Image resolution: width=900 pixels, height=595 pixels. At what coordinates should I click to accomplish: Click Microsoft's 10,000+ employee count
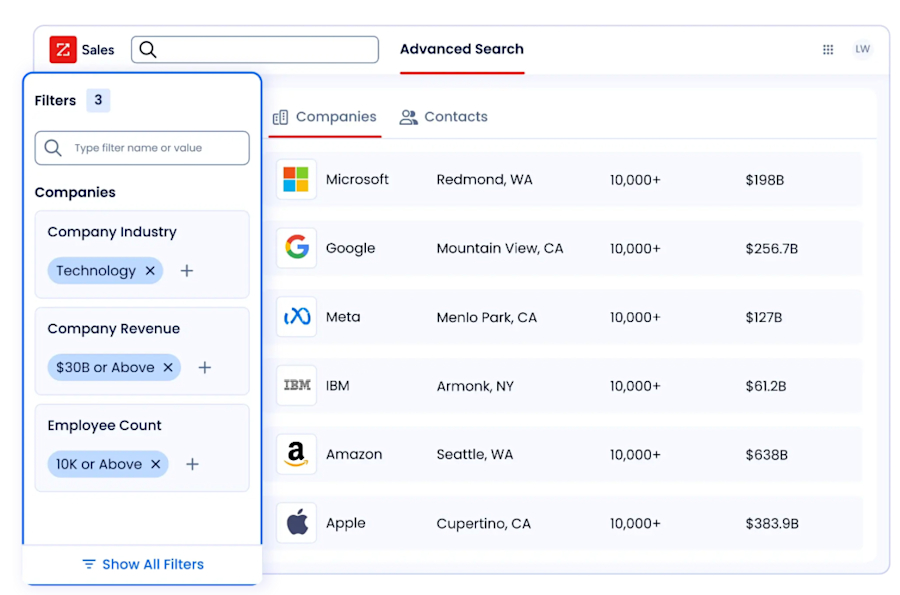tap(635, 180)
